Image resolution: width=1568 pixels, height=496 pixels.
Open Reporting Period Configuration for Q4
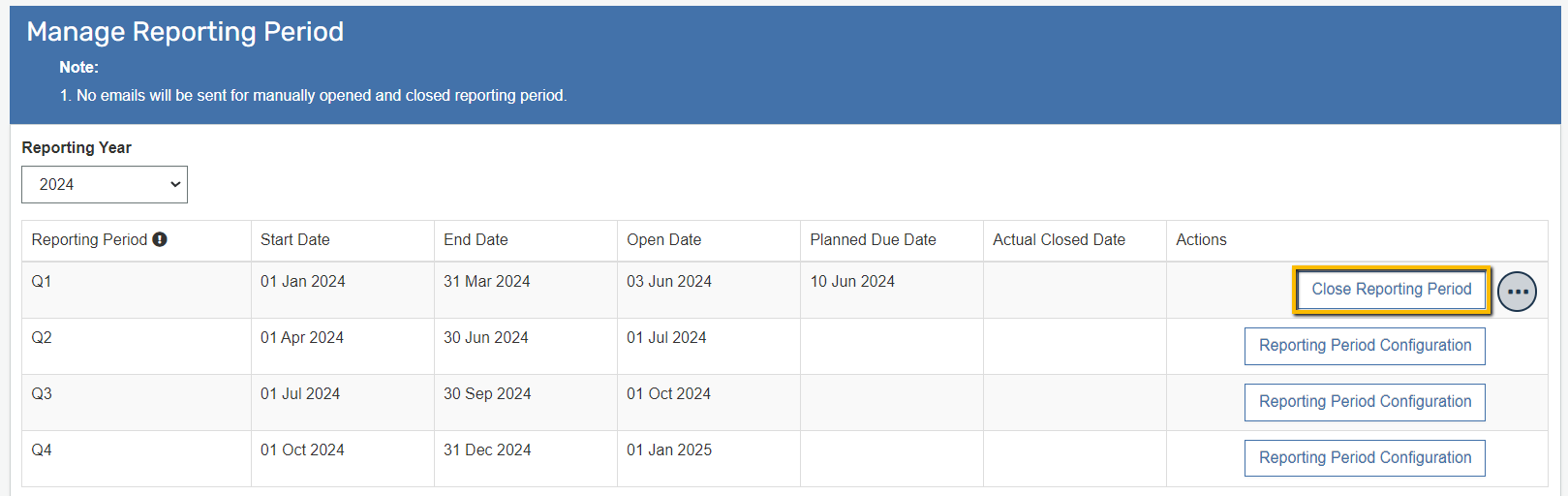(1365, 458)
